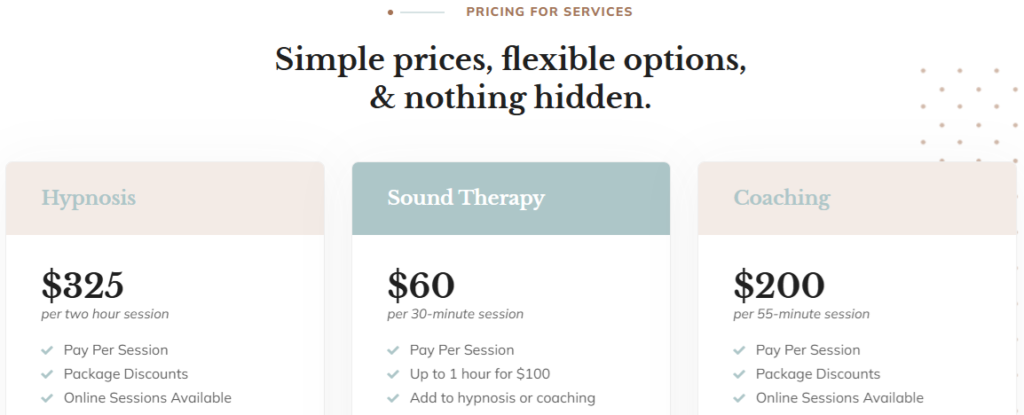Viewport: 1024px width, 415px height.
Task: Click the checkmark beside Up to 1 hour for $100
Action: pyautogui.click(x=393, y=374)
